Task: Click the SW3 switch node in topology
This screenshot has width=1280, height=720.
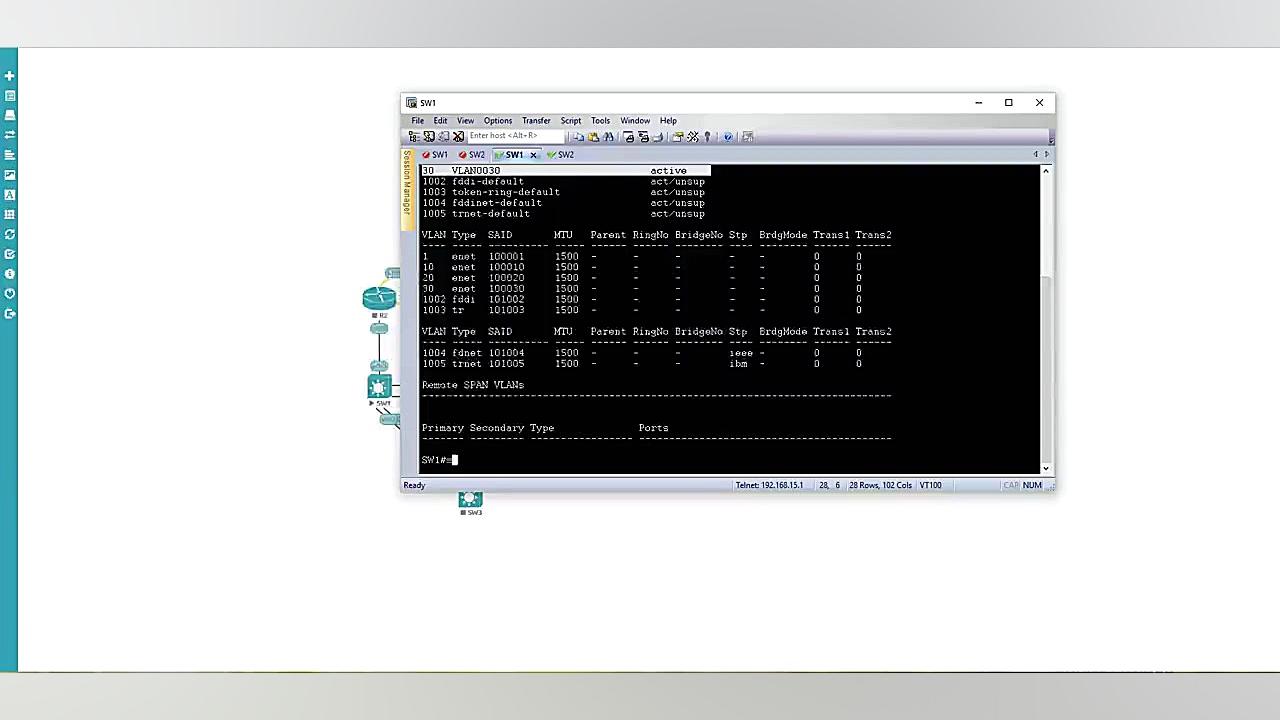Action: click(471, 499)
